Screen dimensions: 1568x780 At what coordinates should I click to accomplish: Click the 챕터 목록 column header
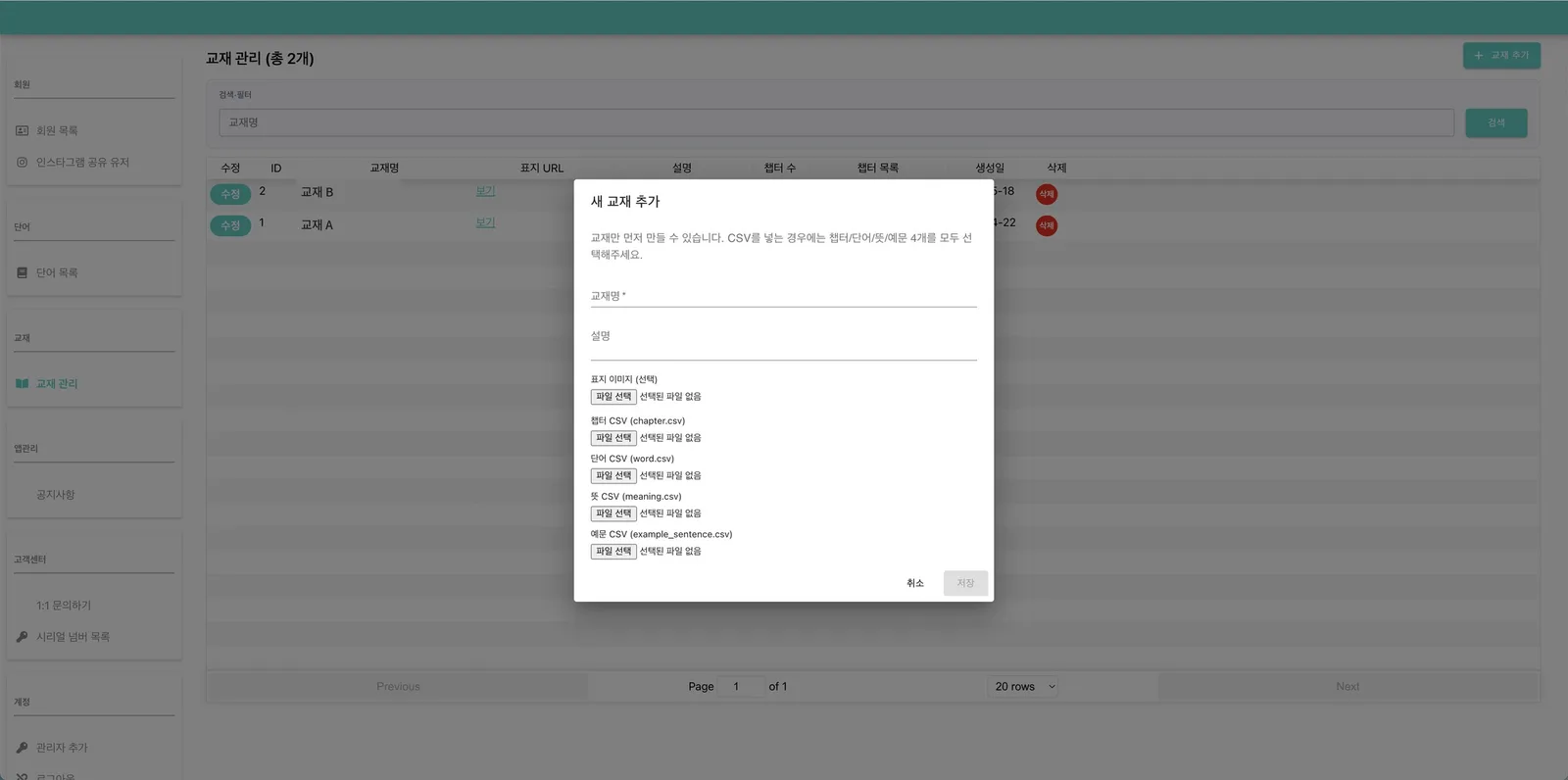878,169
